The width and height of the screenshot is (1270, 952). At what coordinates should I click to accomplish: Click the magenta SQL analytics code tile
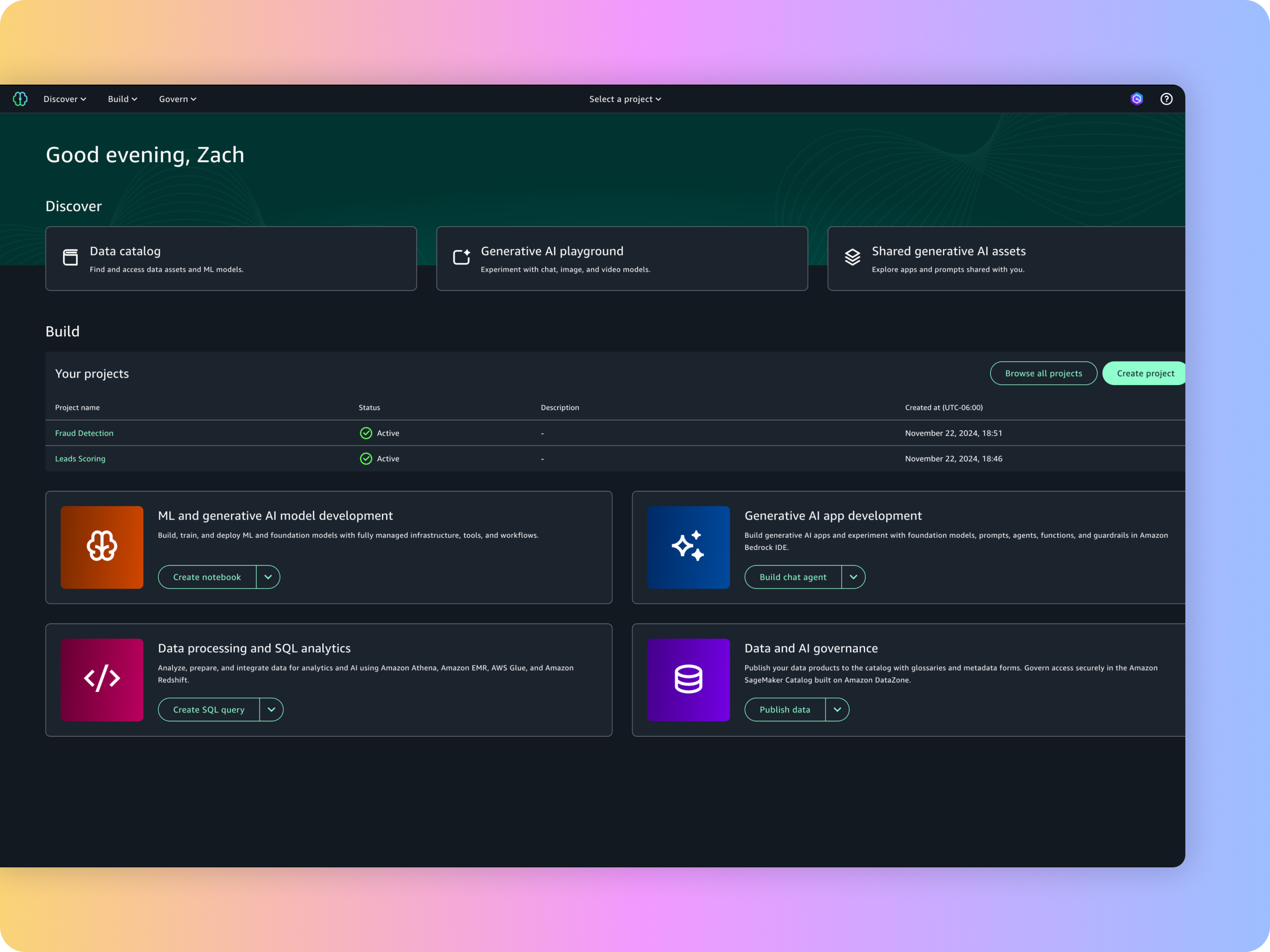pyautogui.click(x=102, y=680)
